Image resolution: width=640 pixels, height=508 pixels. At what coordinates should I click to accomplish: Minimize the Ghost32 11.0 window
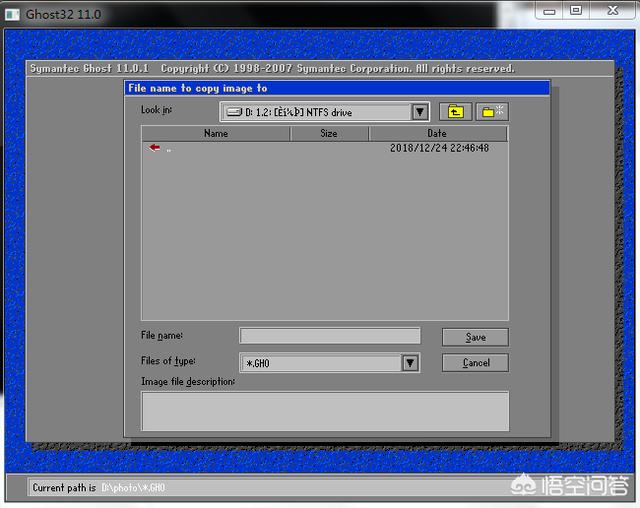tap(549, 11)
